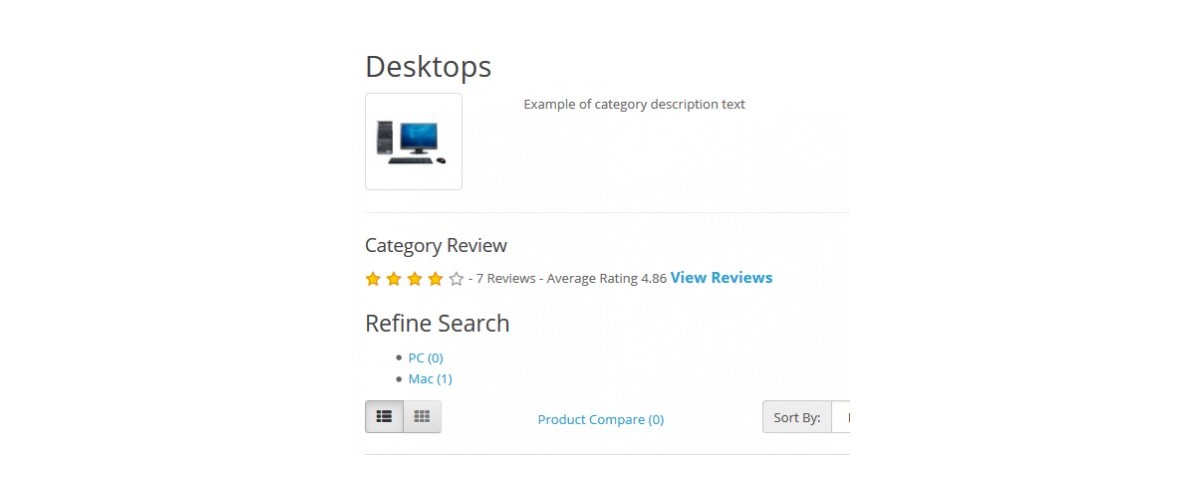Open Product Compare (0) link
Viewport: 1200px width, 500px height.
click(601, 419)
